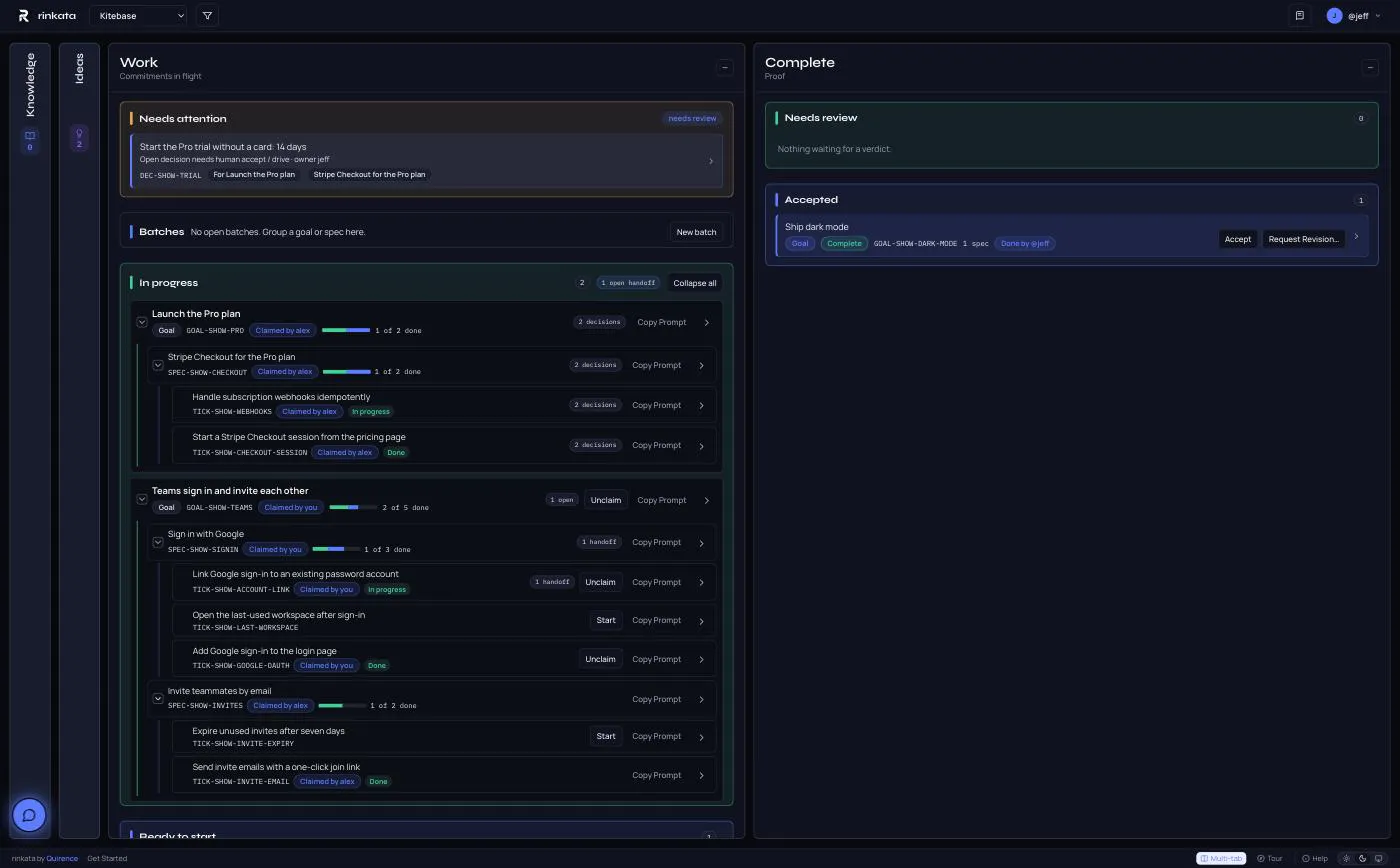Collapse the Launch the Pro plan goal
The height and width of the screenshot is (868, 1400).
142,322
